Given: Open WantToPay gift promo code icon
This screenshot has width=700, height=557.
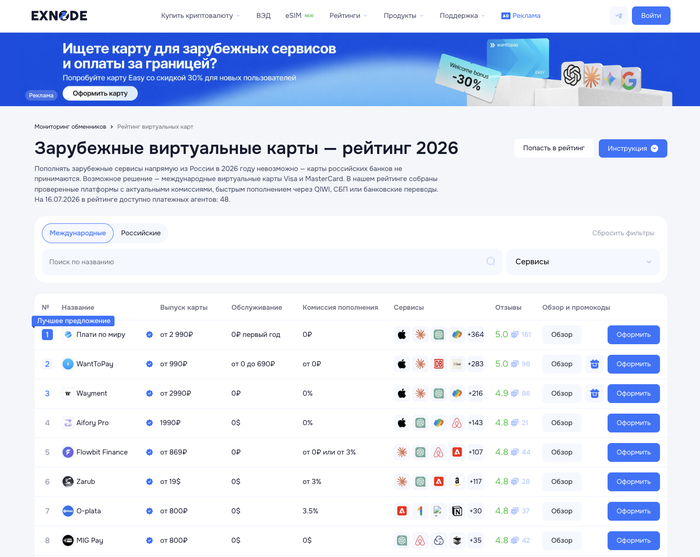Looking at the screenshot, I should click(x=595, y=364).
